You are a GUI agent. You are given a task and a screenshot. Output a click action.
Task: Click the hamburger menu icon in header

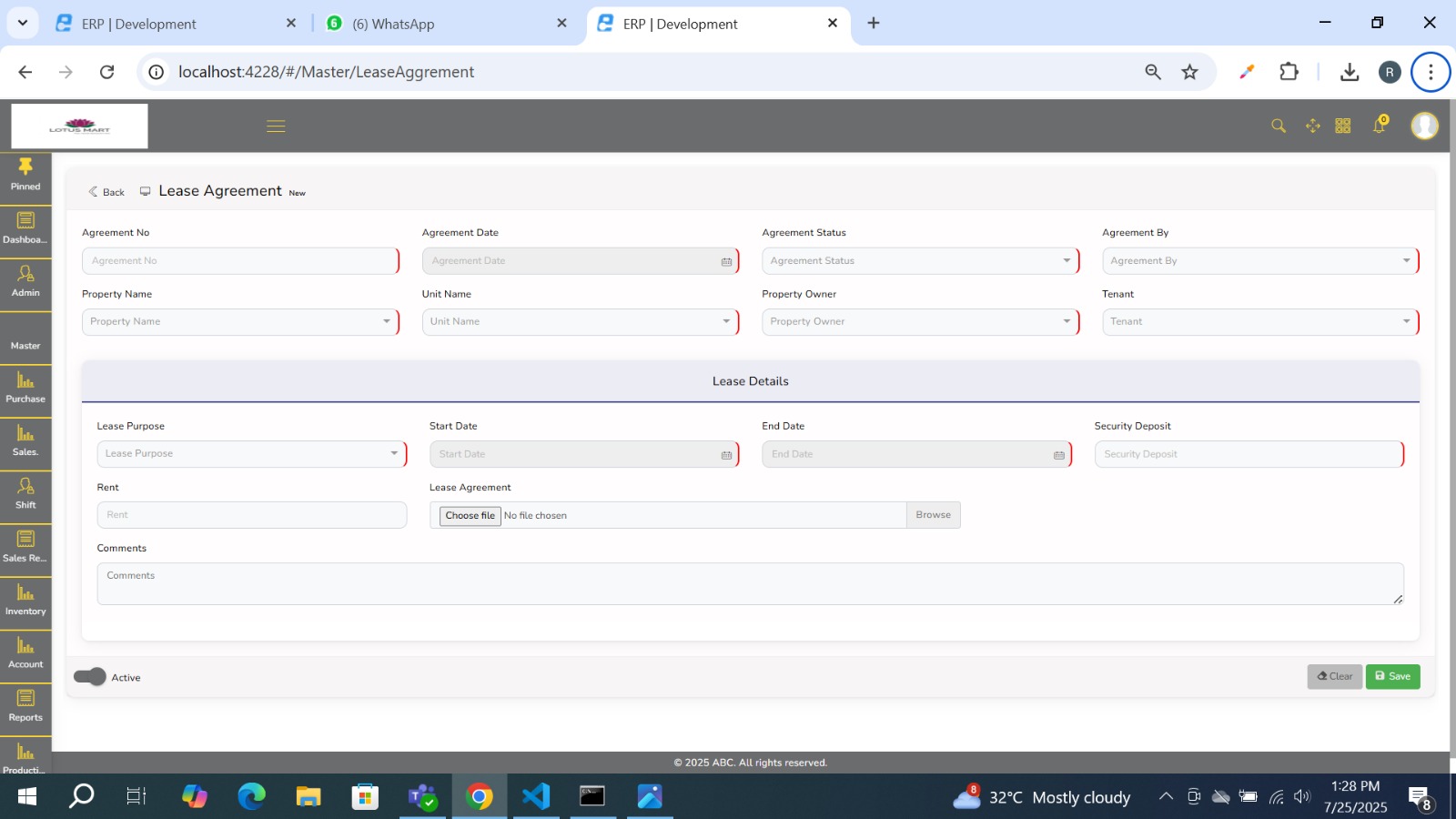(x=276, y=126)
